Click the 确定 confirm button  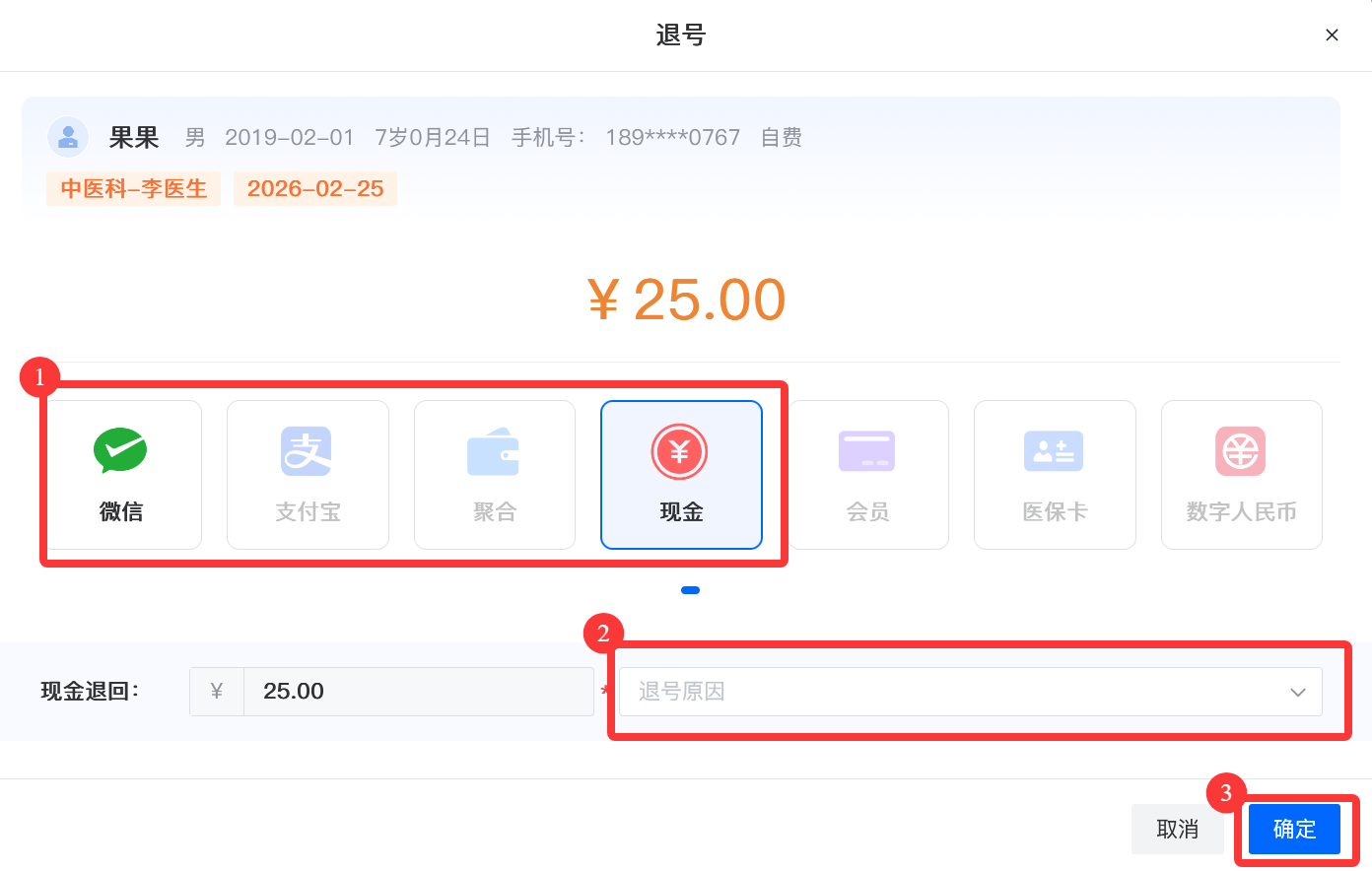(x=1294, y=830)
